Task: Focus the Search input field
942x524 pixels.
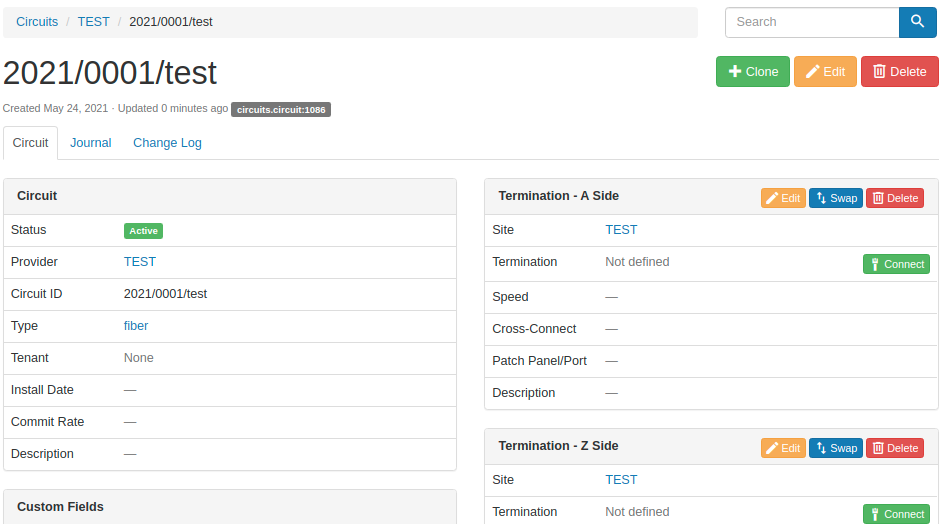Action: point(812,22)
